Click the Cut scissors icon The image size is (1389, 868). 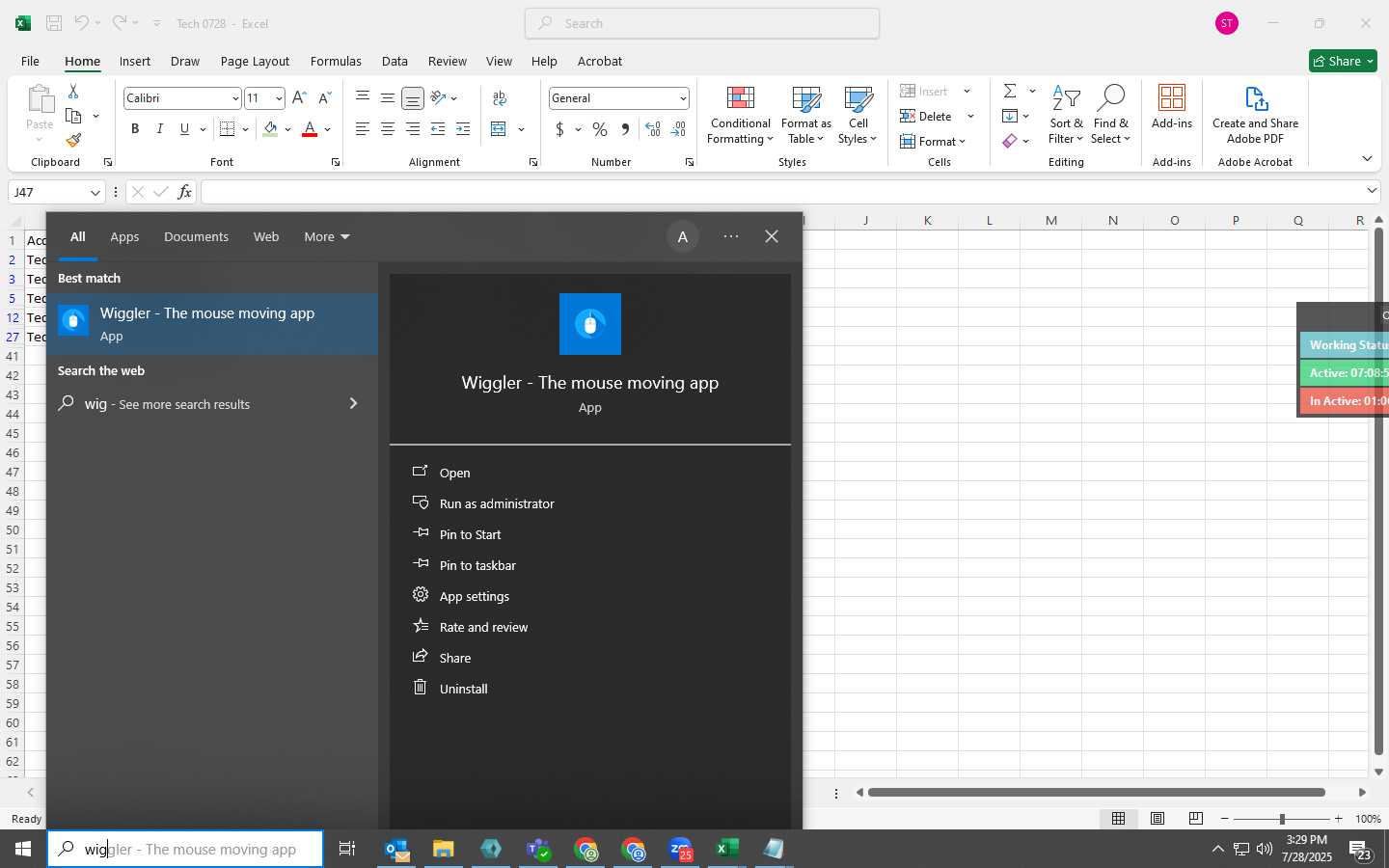point(73,92)
